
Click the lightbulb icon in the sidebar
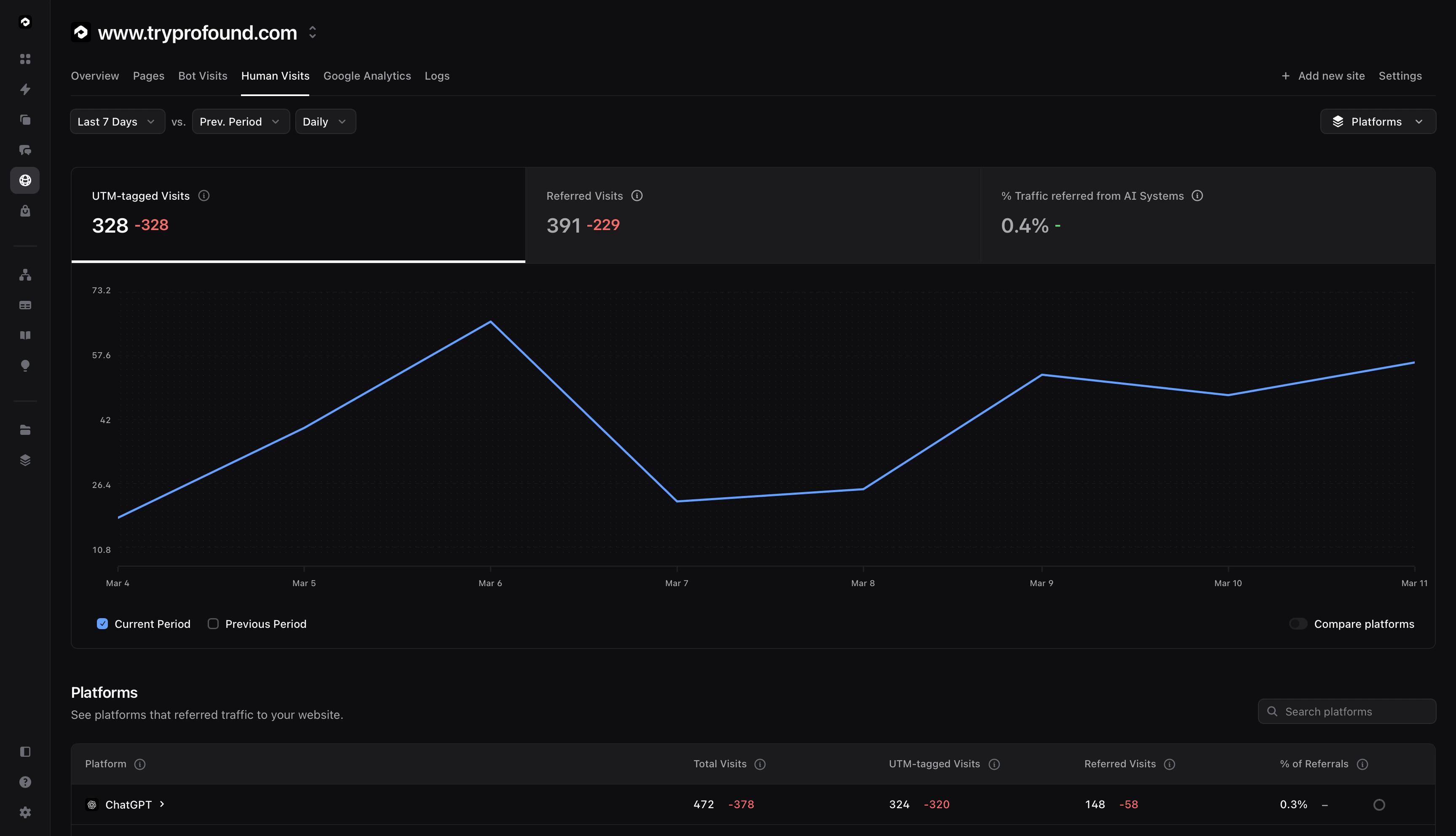25,365
